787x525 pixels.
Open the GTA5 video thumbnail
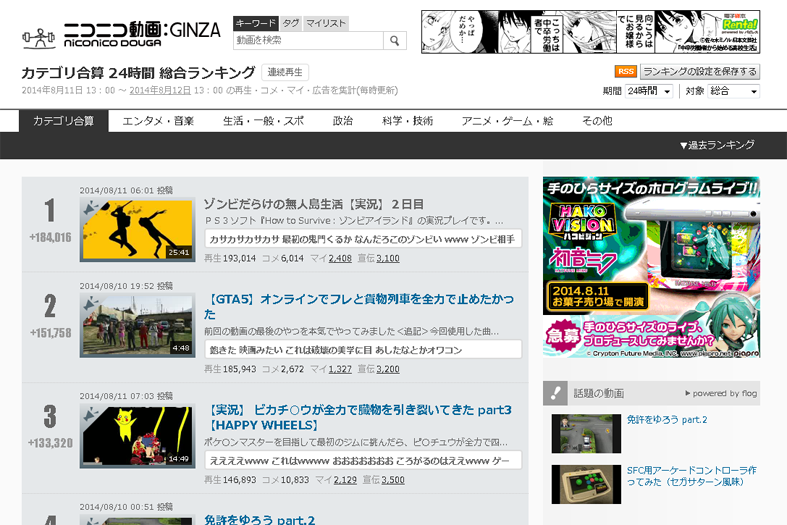click(x=138, y=325)
